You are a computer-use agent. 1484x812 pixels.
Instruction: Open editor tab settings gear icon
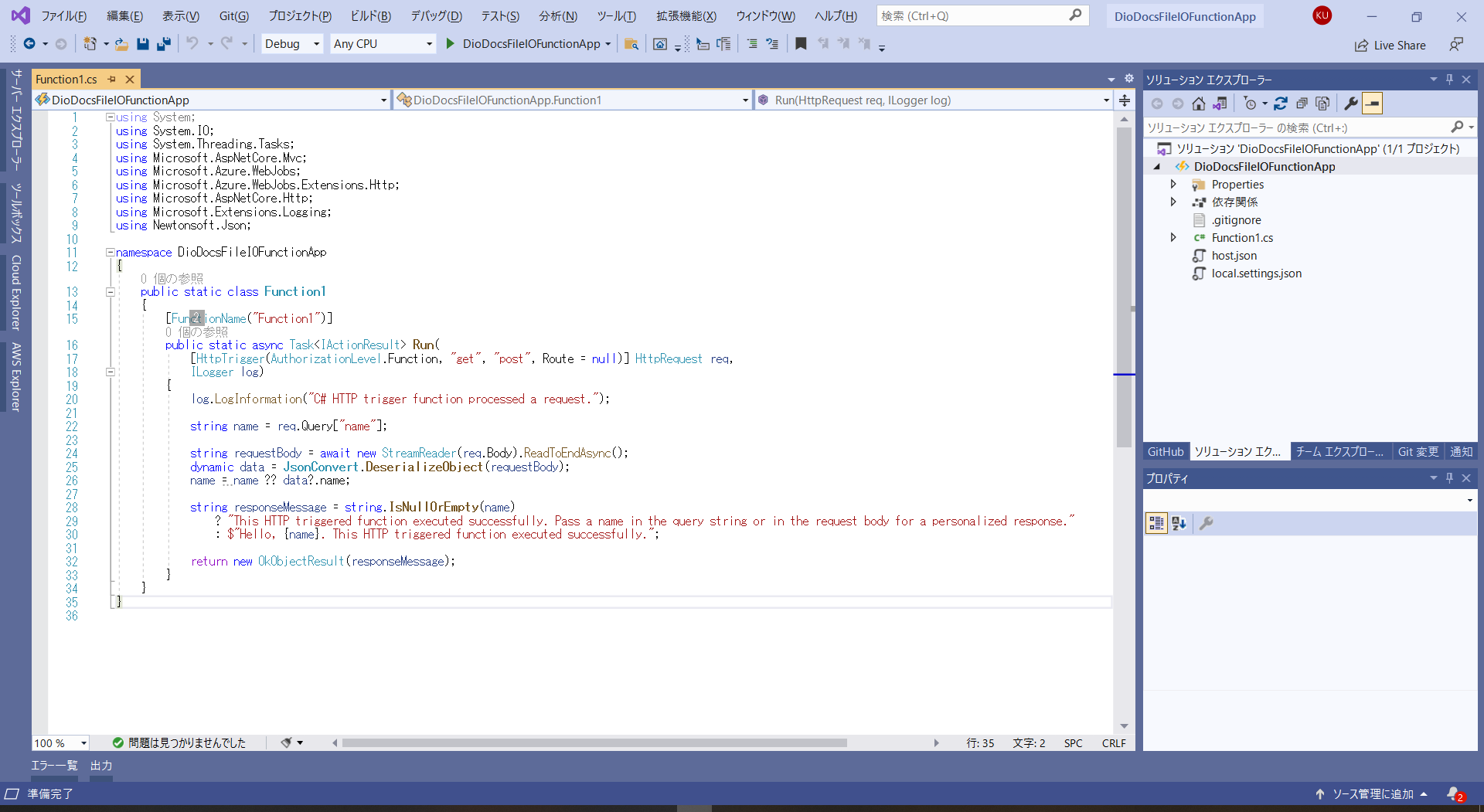pos(1128,79)
